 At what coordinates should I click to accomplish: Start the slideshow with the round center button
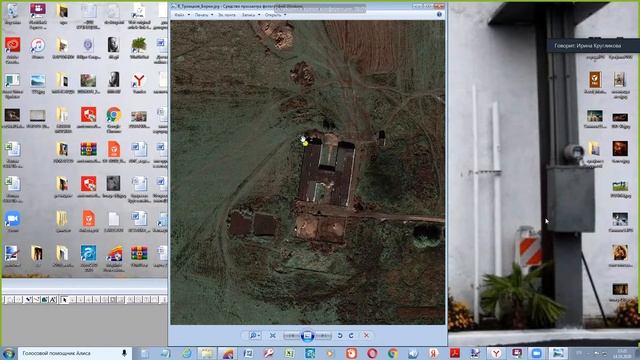307,336
